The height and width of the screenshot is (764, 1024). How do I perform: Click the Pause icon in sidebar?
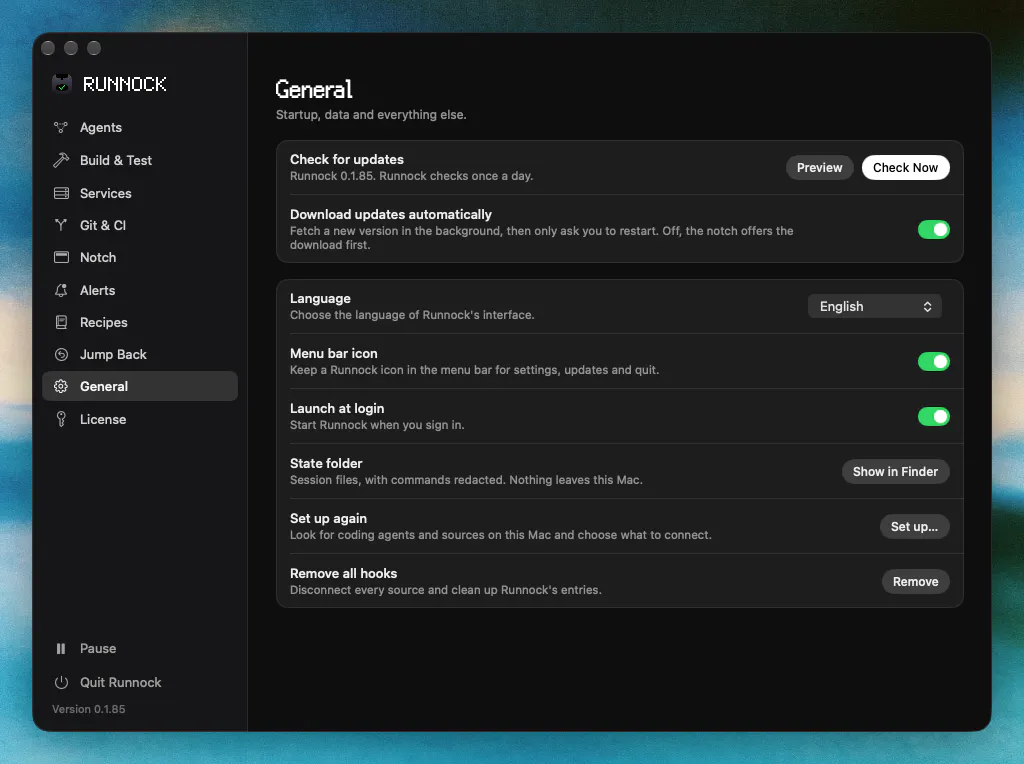coord(61,648)
